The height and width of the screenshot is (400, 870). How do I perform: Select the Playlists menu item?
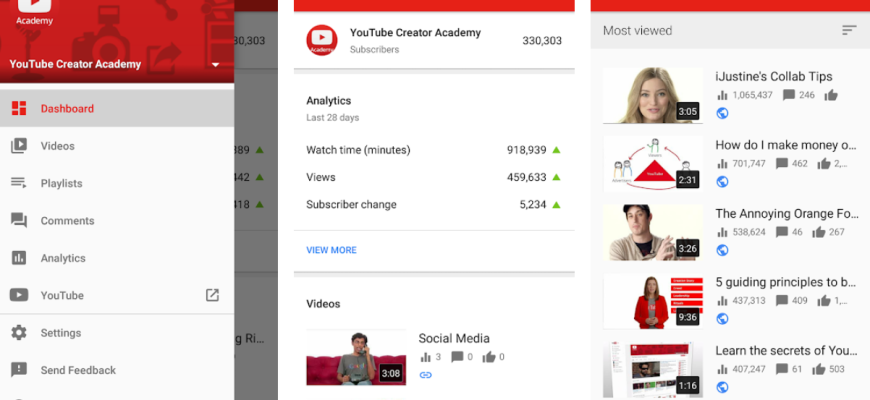coord(61,183)
